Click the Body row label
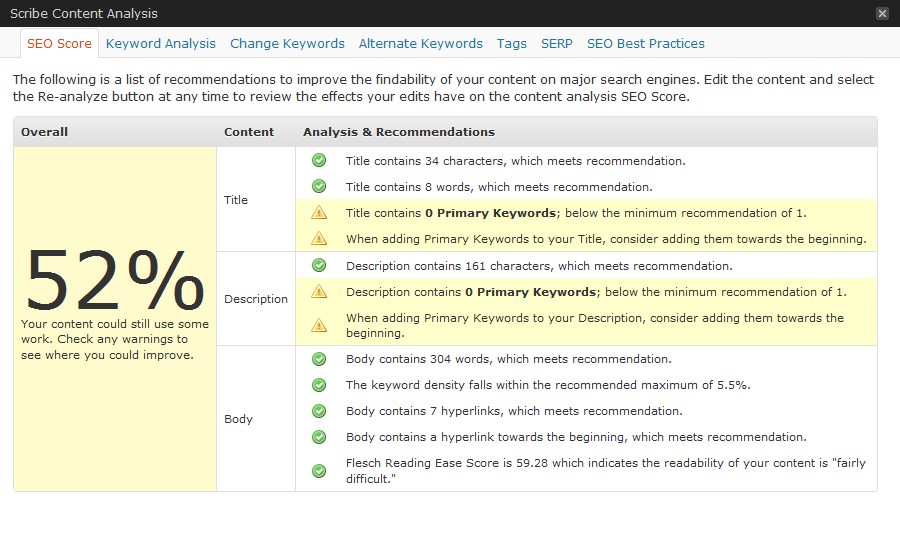Screen dimensions: 900x555 click(x=238, y=419)
